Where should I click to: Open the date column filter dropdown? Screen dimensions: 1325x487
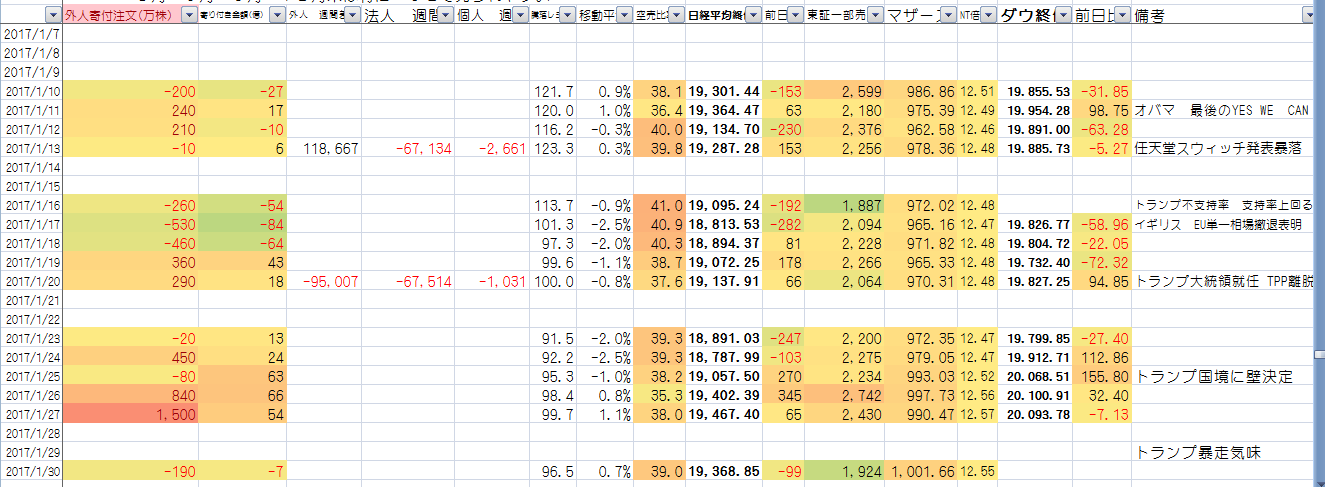coord(52,16)
